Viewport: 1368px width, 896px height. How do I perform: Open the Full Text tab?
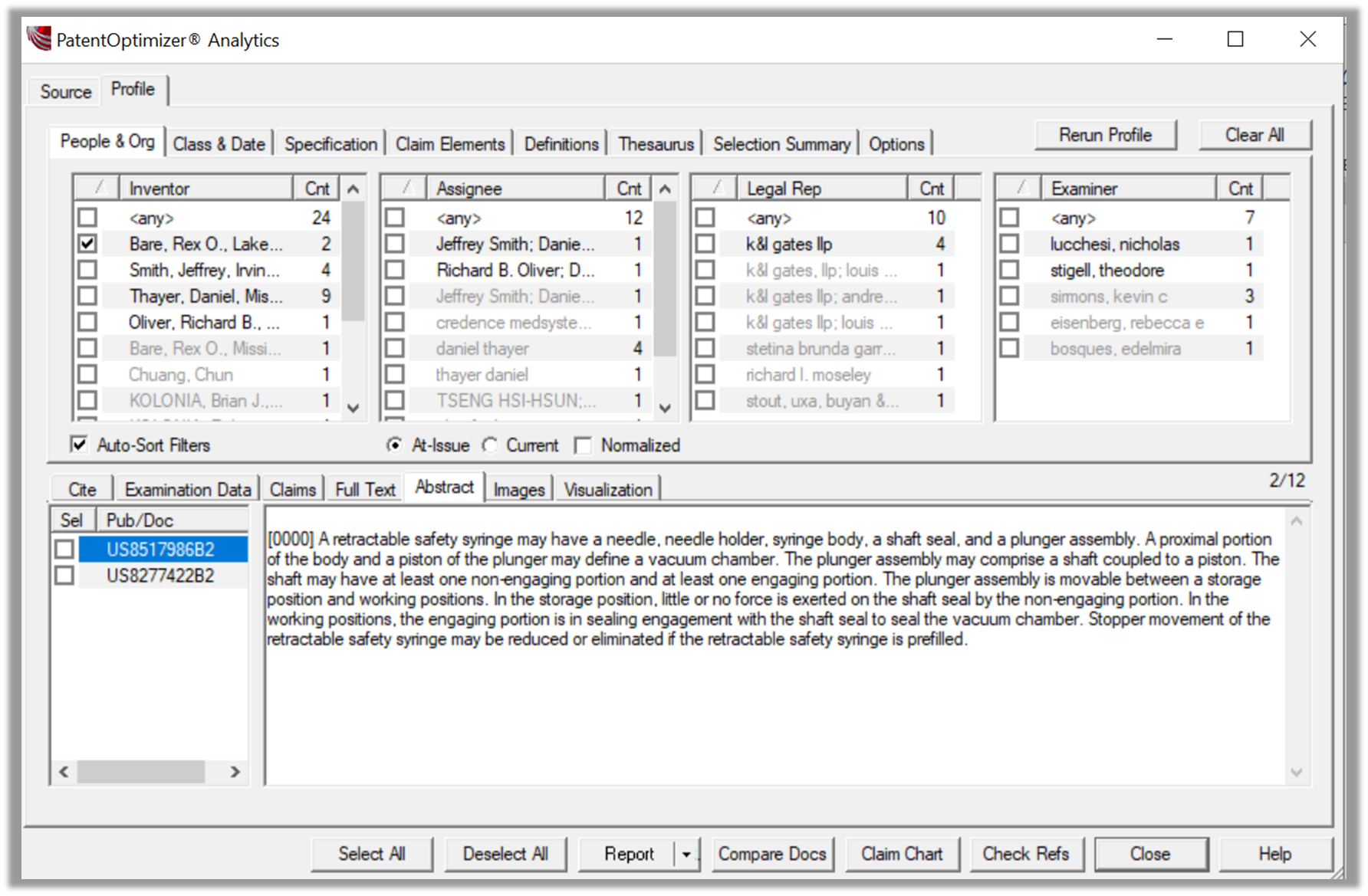(x=365, y=490)
